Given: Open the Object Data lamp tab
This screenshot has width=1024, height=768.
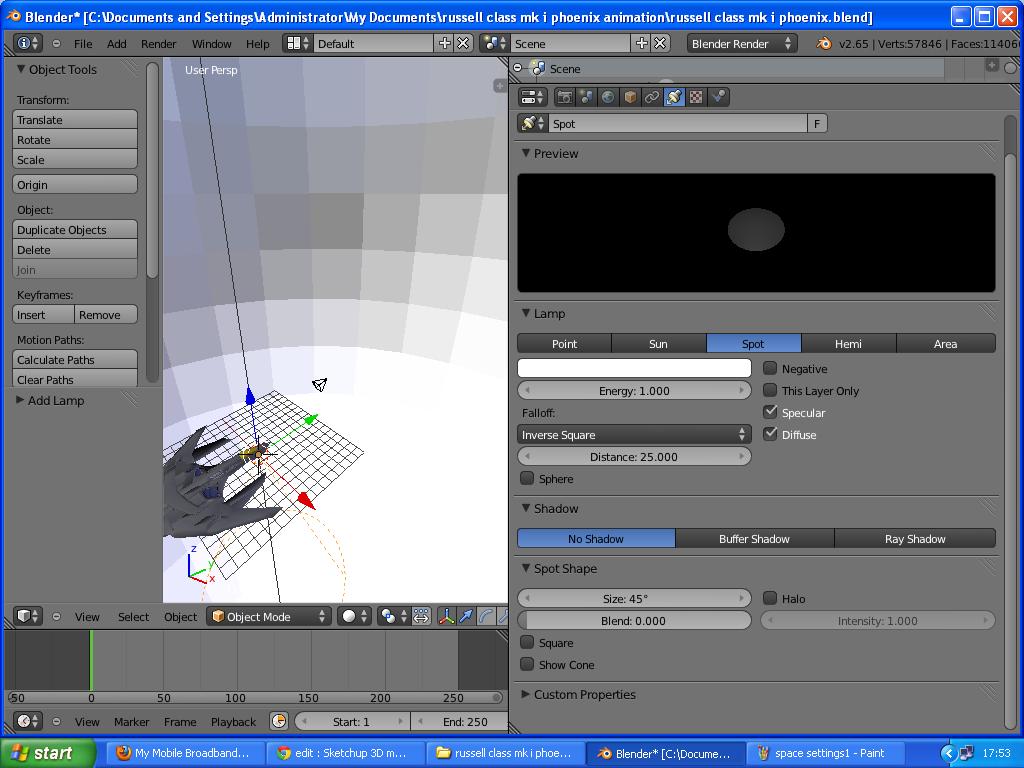Looking at the screenshot, I should click(674, 97).
